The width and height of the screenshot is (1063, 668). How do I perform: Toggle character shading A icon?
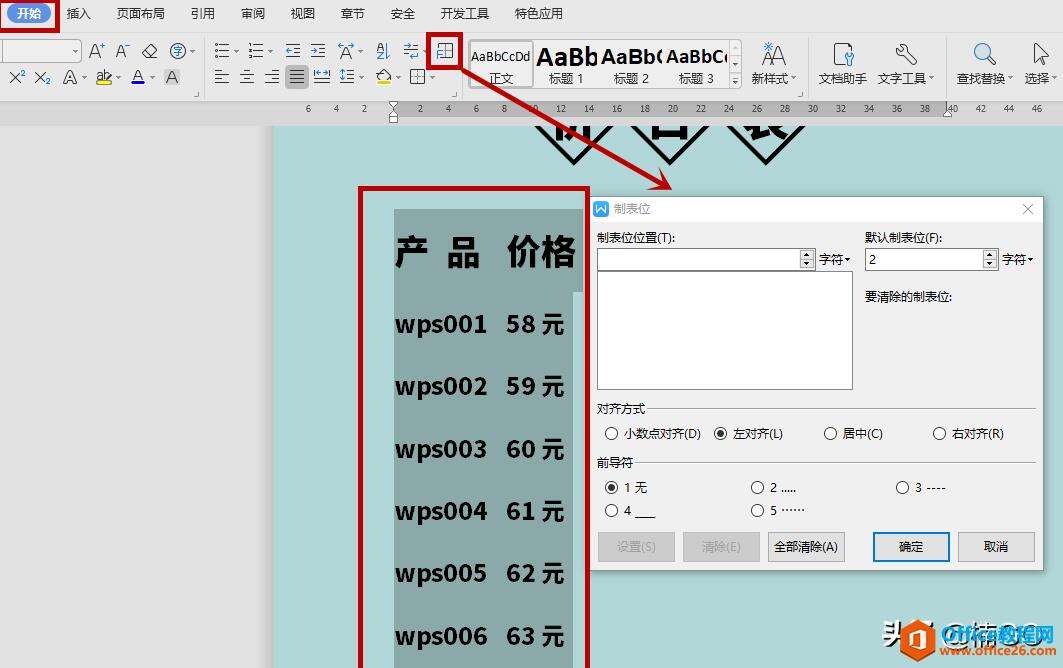[172, 77]
